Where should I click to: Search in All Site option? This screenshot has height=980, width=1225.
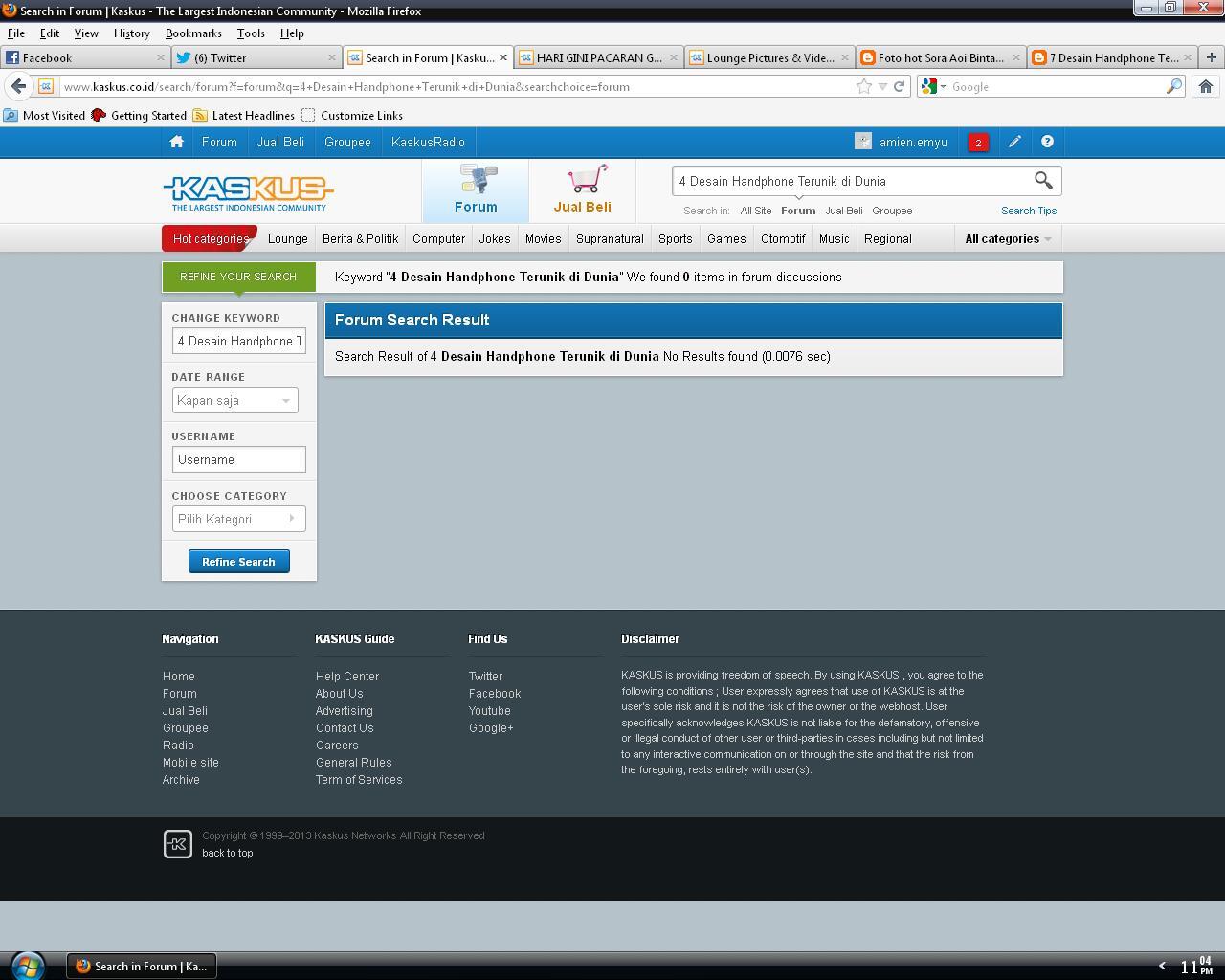coord(755,211)
